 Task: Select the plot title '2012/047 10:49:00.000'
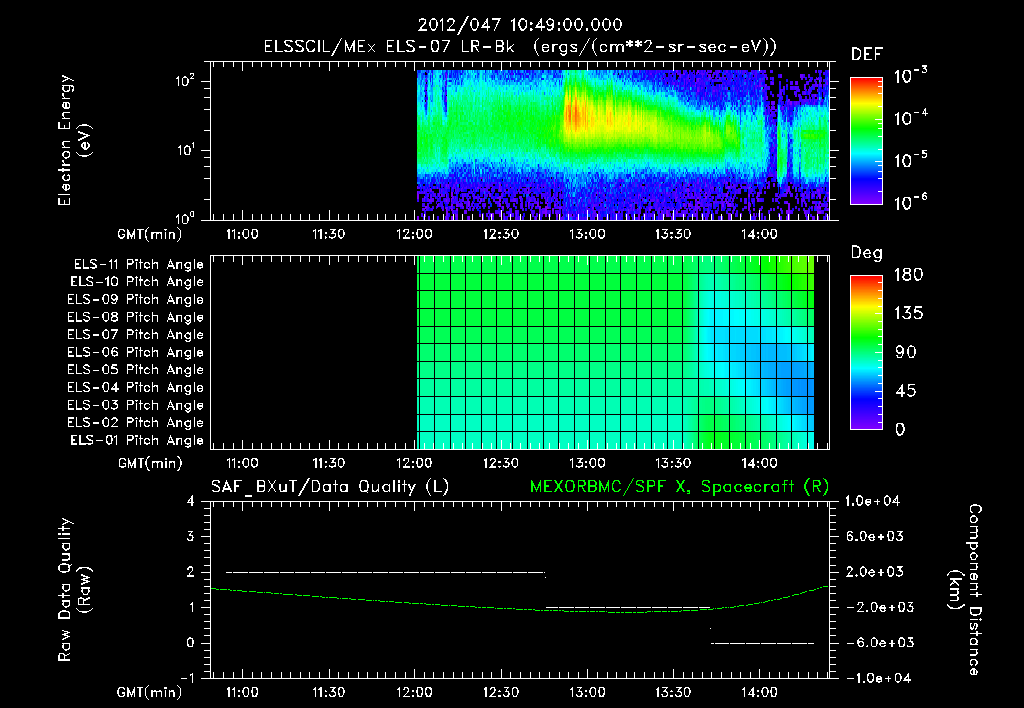click(520, 25)
